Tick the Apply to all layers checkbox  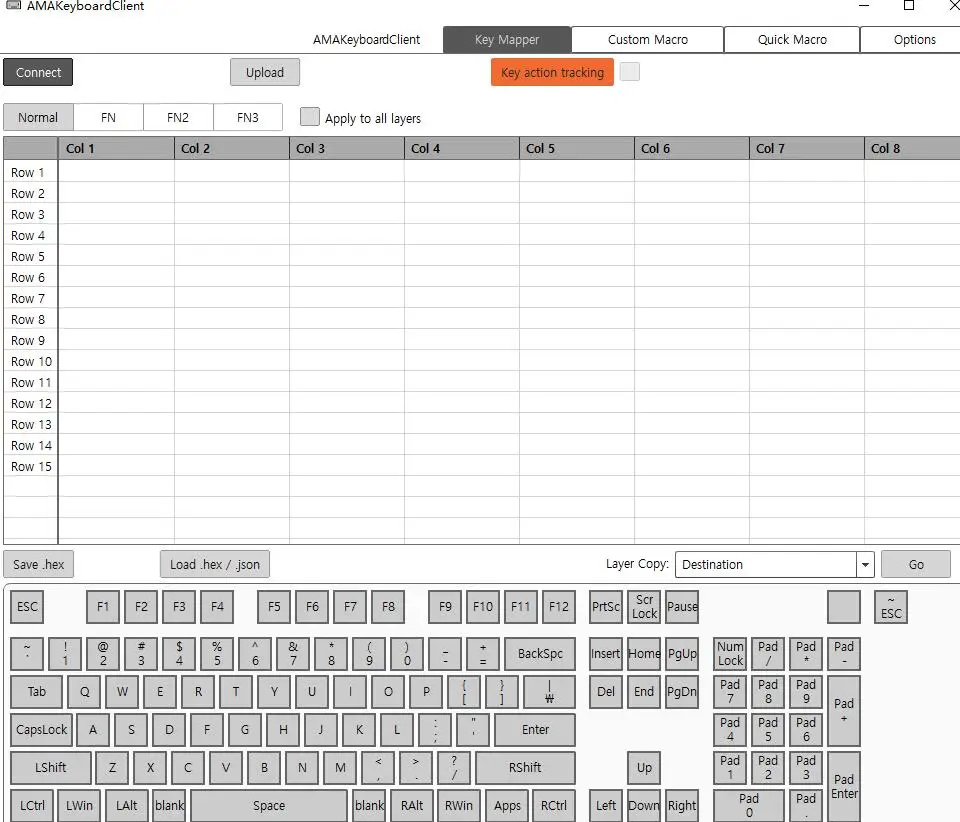tap(310, 116)
